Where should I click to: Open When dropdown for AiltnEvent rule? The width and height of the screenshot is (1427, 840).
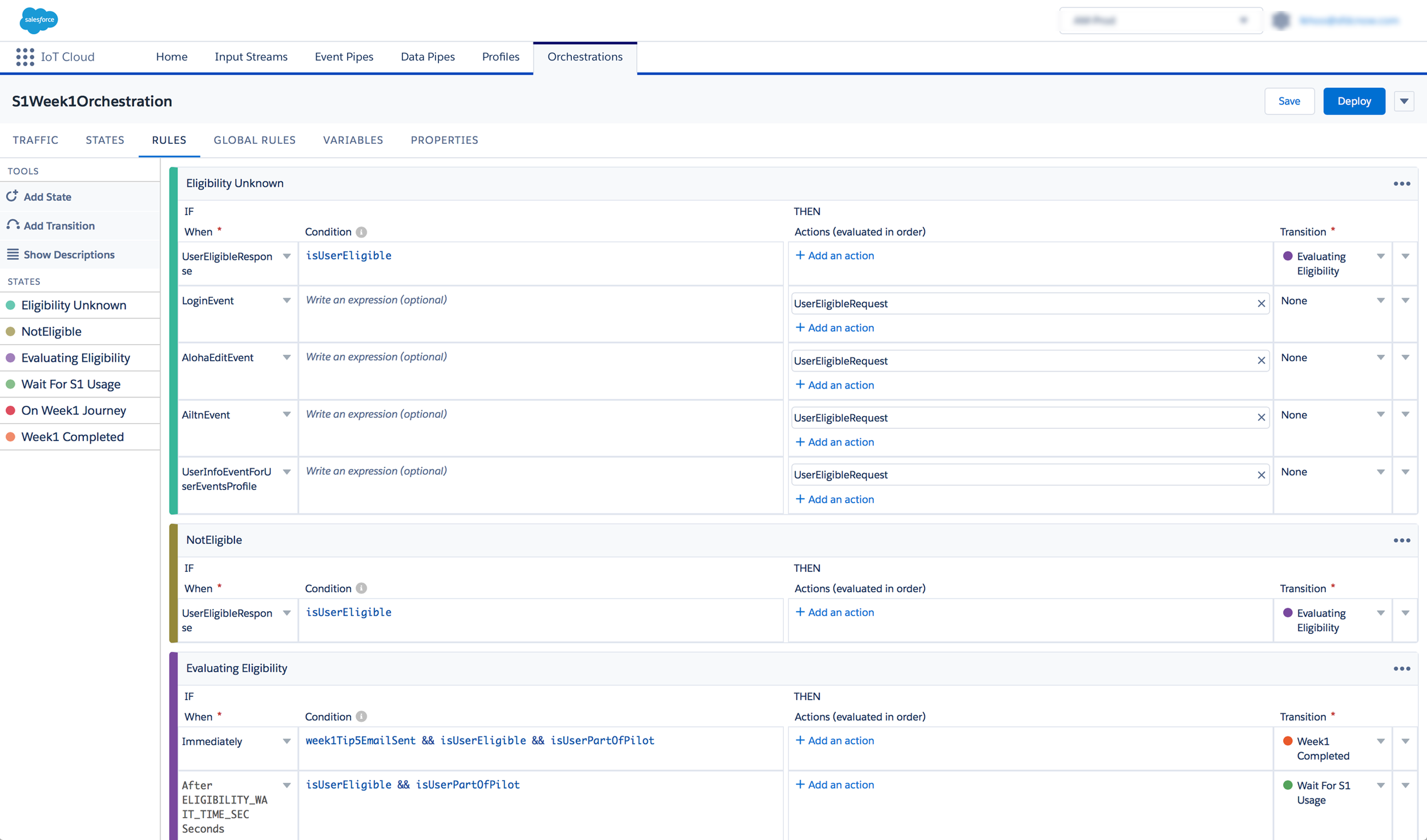pyautogui.click(x=287, y=415)
